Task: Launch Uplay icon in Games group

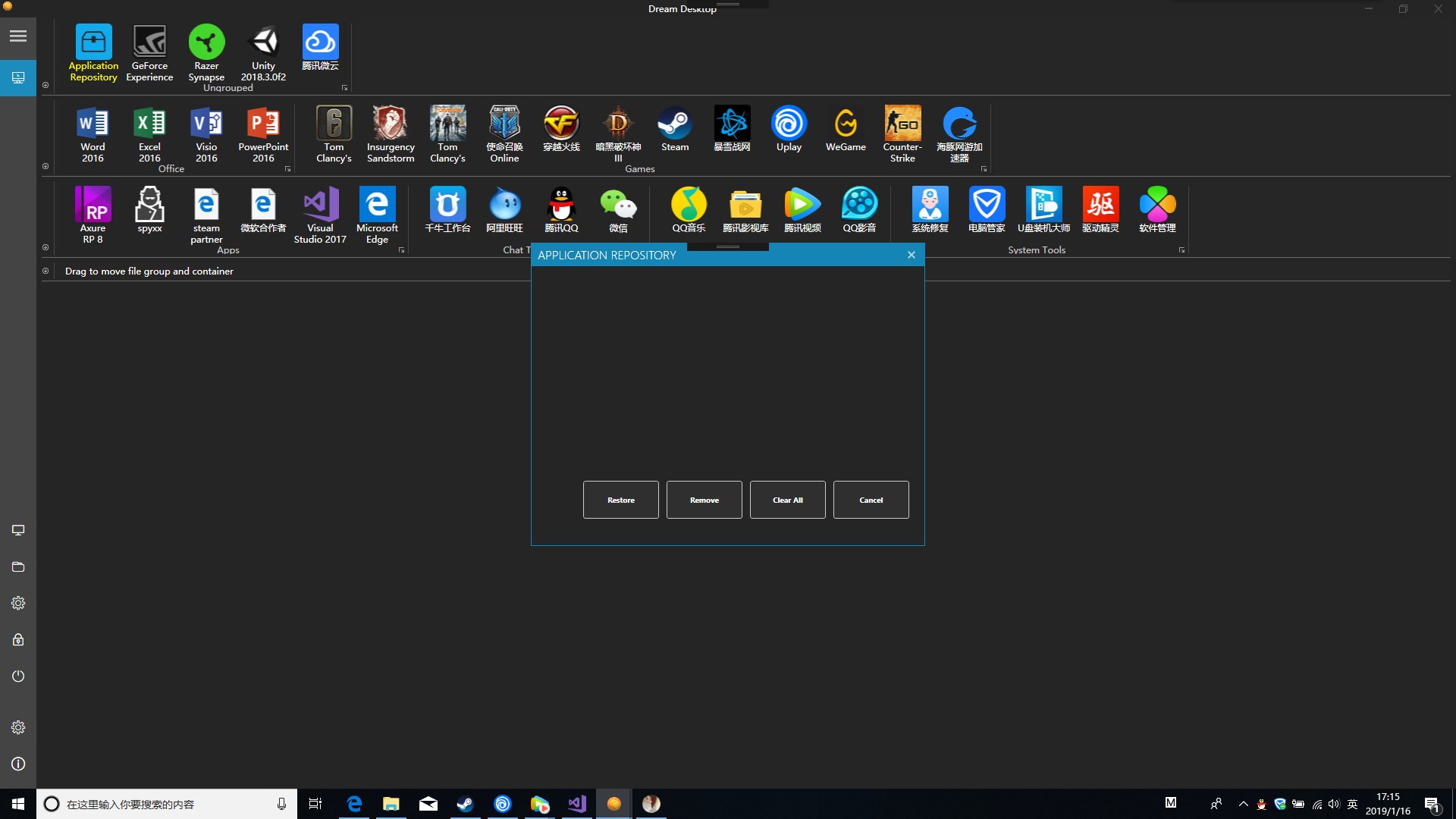Action: pyautogui.click(x=789, y=124)
